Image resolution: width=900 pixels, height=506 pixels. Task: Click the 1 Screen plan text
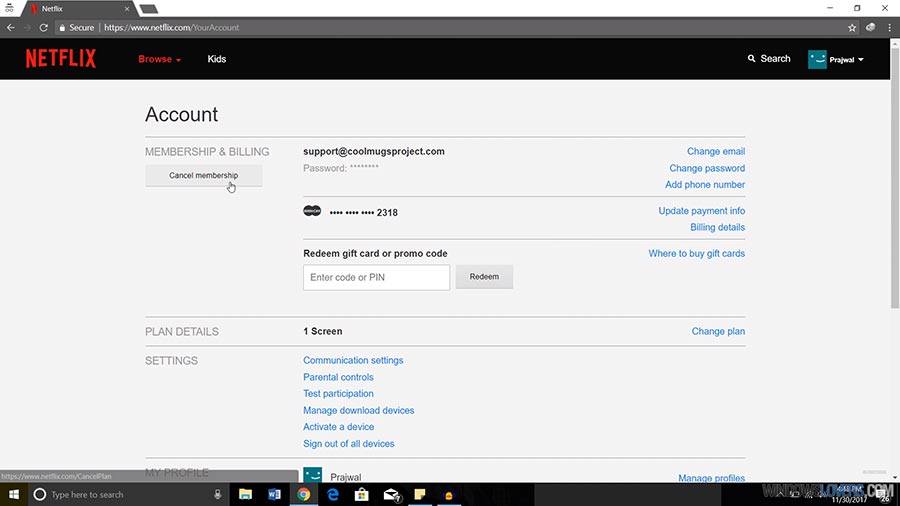[x=323, y=332]
